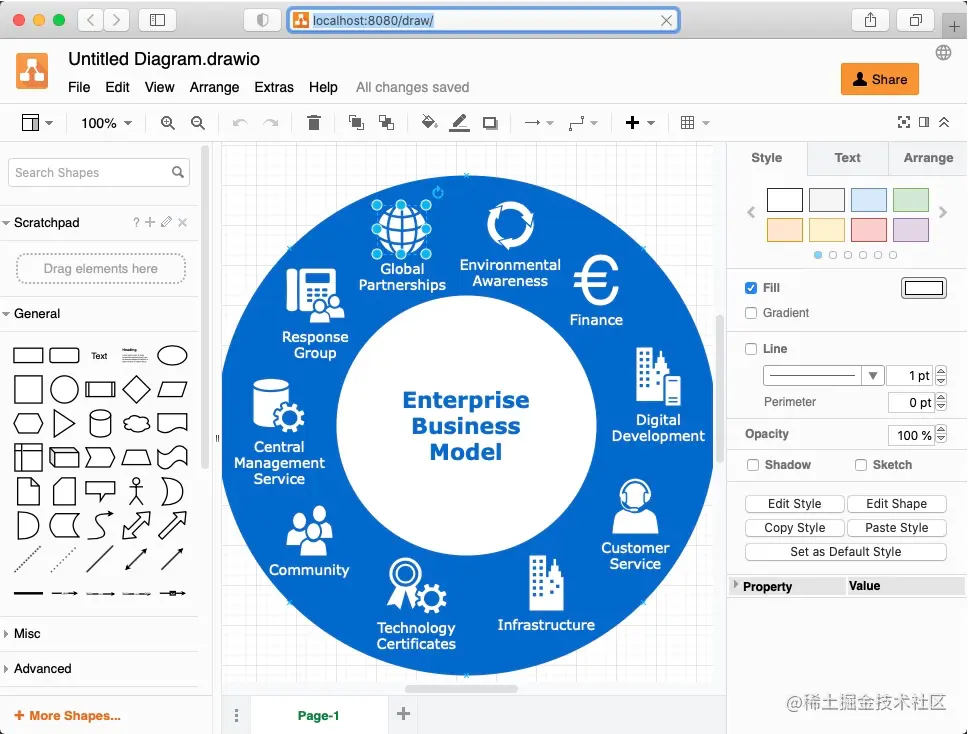Open the waypoints style dropdown
Viewport: 968px width, 734px height.
[583, 123]
